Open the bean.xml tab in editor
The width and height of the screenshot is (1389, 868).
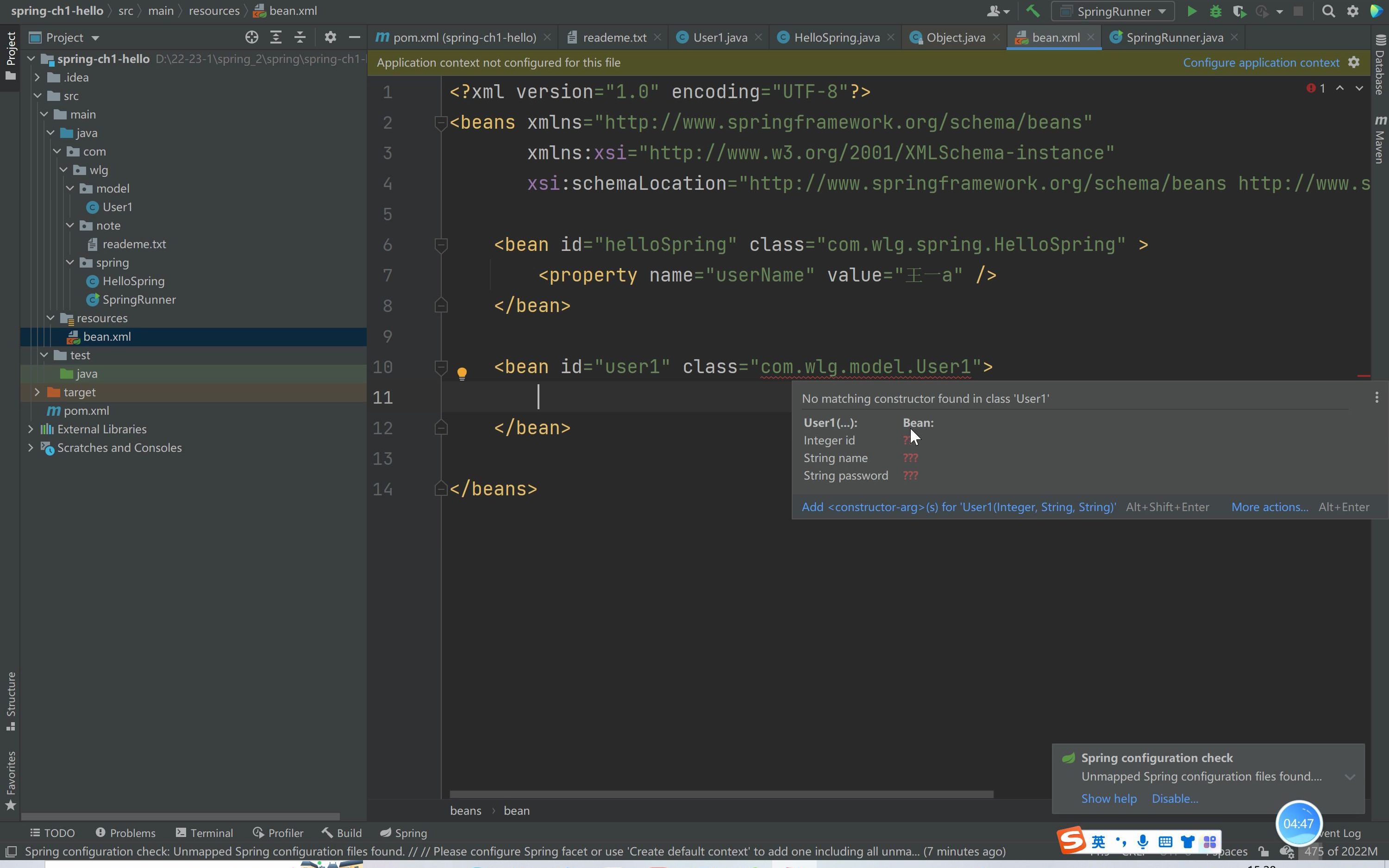point(1056,37)
